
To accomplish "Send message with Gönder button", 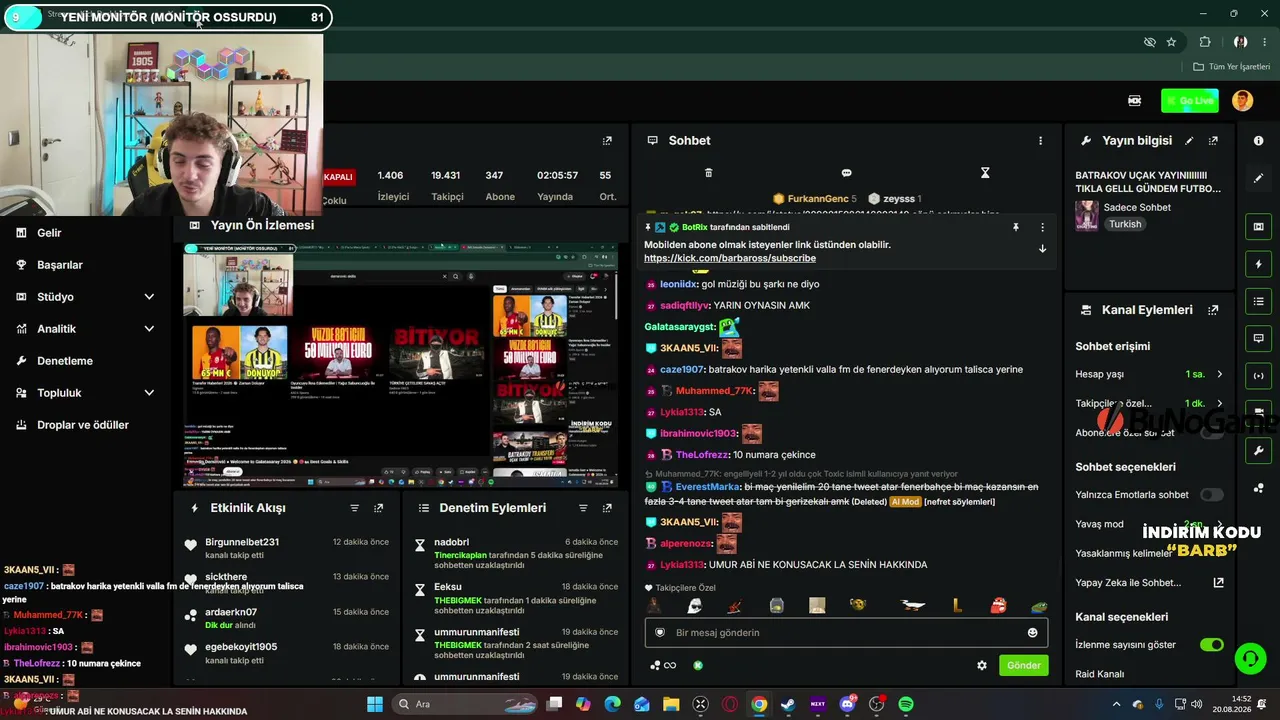I will click(1023, 665).
